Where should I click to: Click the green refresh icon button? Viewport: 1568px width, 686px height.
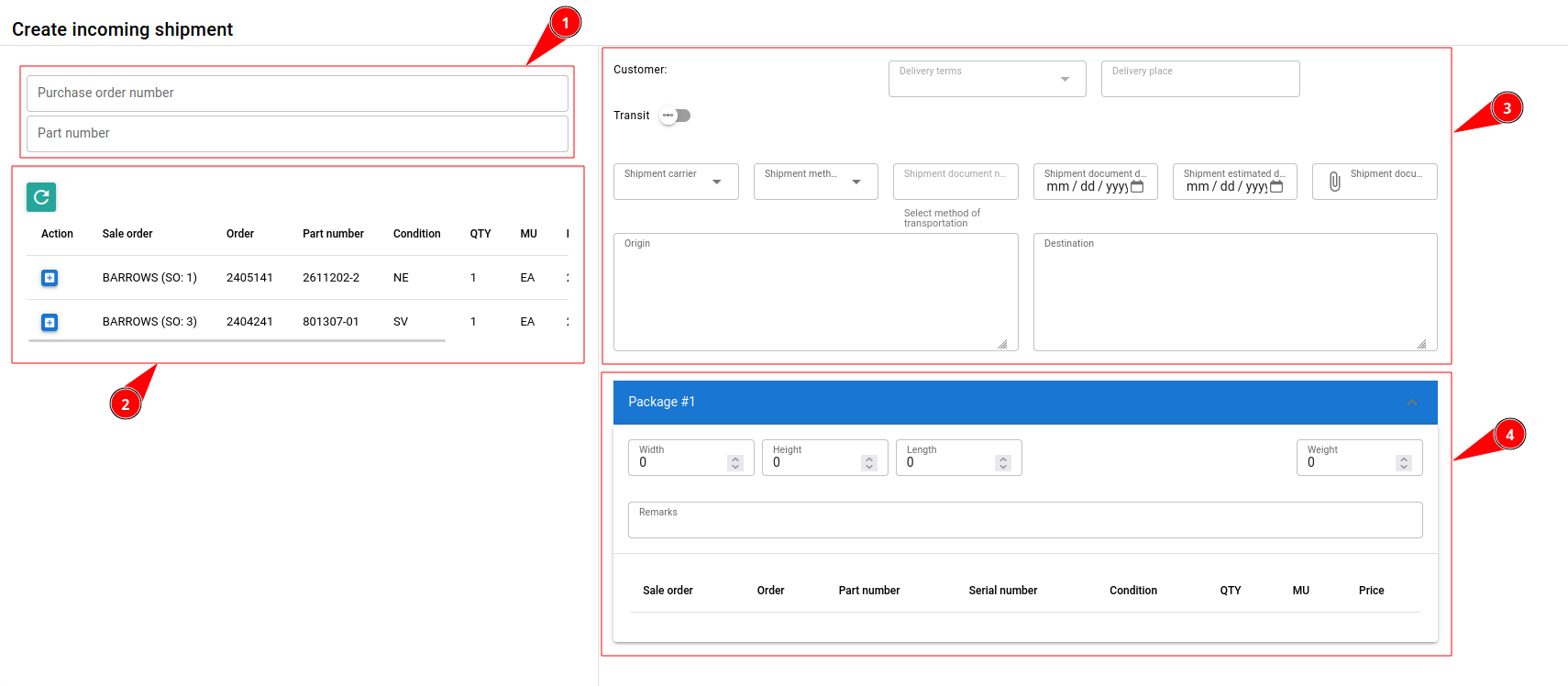tap(41, 197)
